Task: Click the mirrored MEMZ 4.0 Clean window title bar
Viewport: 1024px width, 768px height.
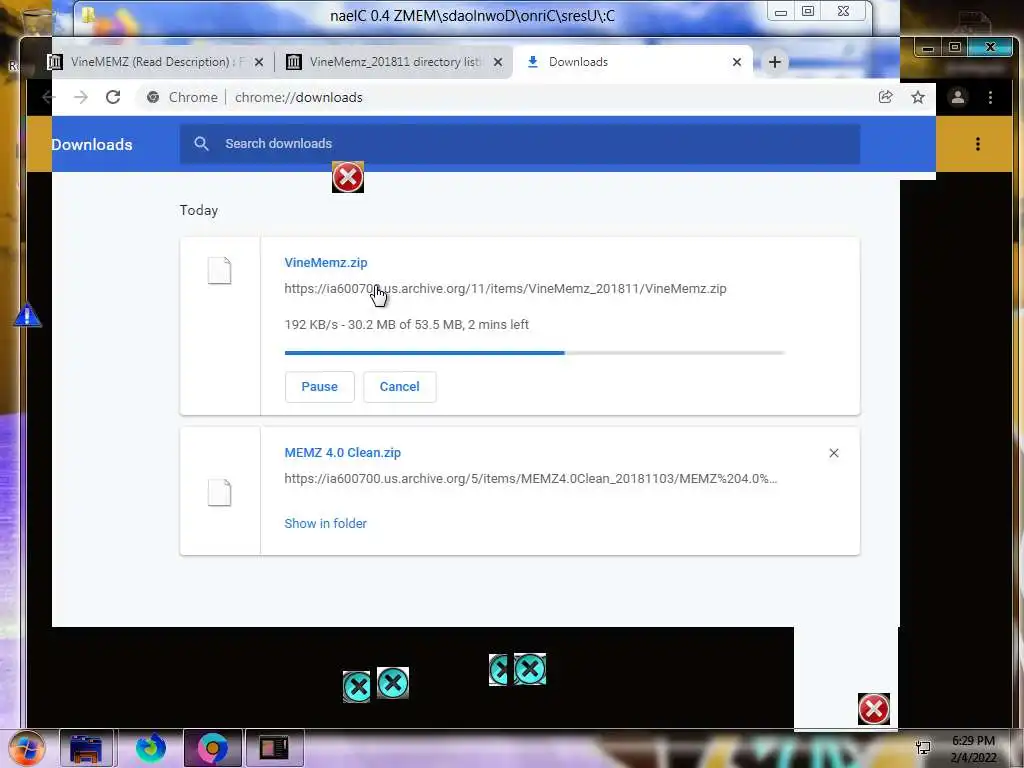Action: [x=472, y=16]
